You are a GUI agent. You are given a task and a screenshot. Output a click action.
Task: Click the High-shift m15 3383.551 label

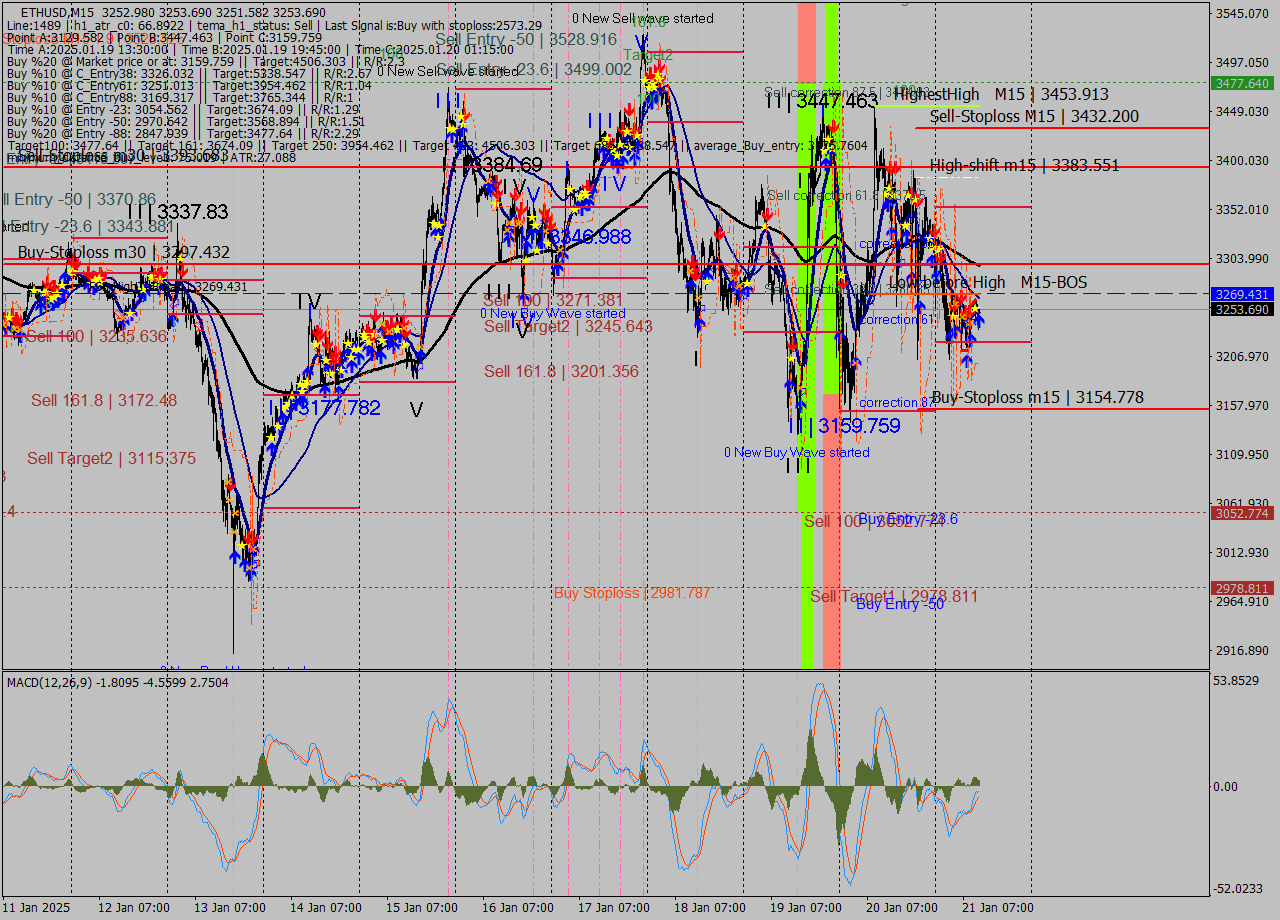click(1024, 166)
